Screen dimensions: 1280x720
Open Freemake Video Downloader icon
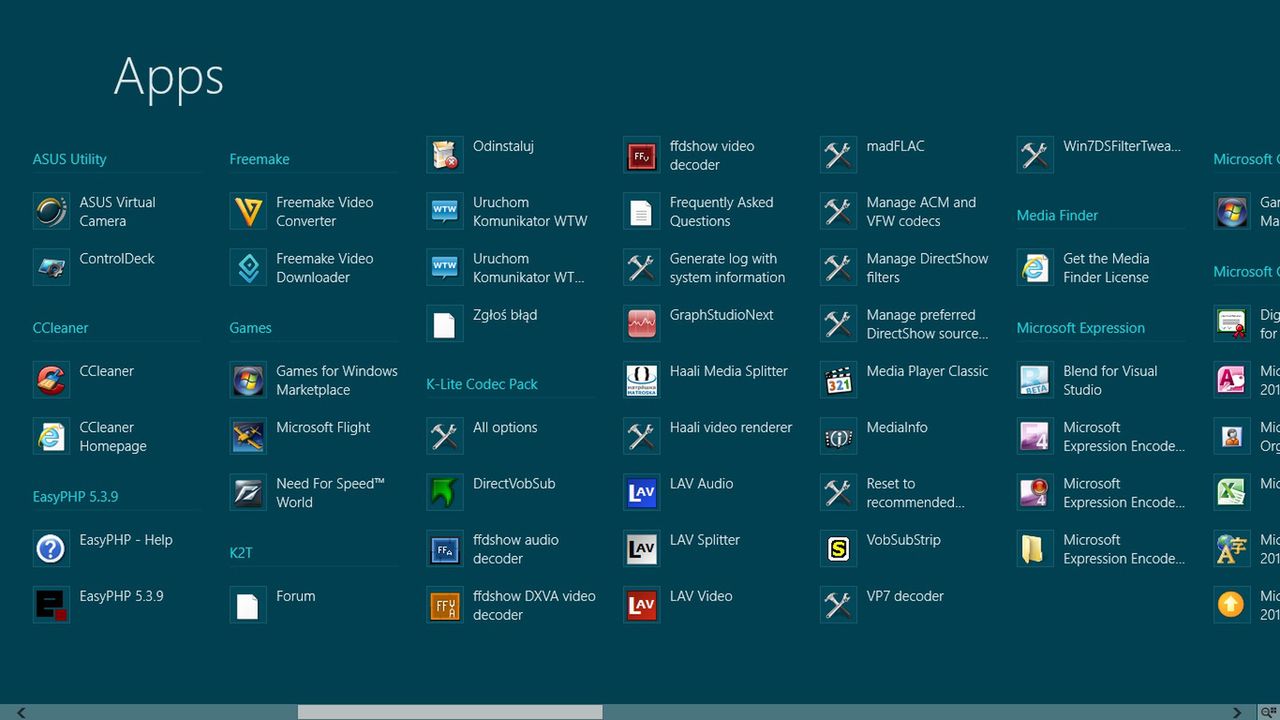coord(248,267)
